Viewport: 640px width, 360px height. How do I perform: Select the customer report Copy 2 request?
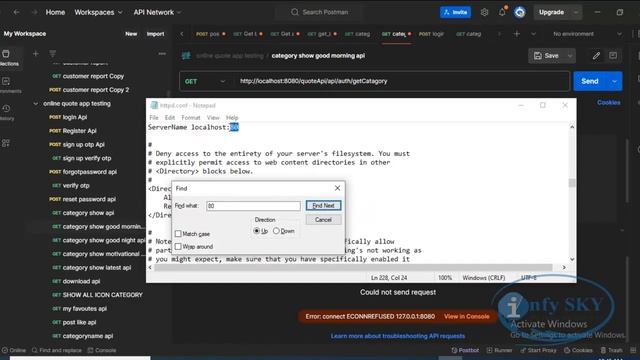point(96,90)
